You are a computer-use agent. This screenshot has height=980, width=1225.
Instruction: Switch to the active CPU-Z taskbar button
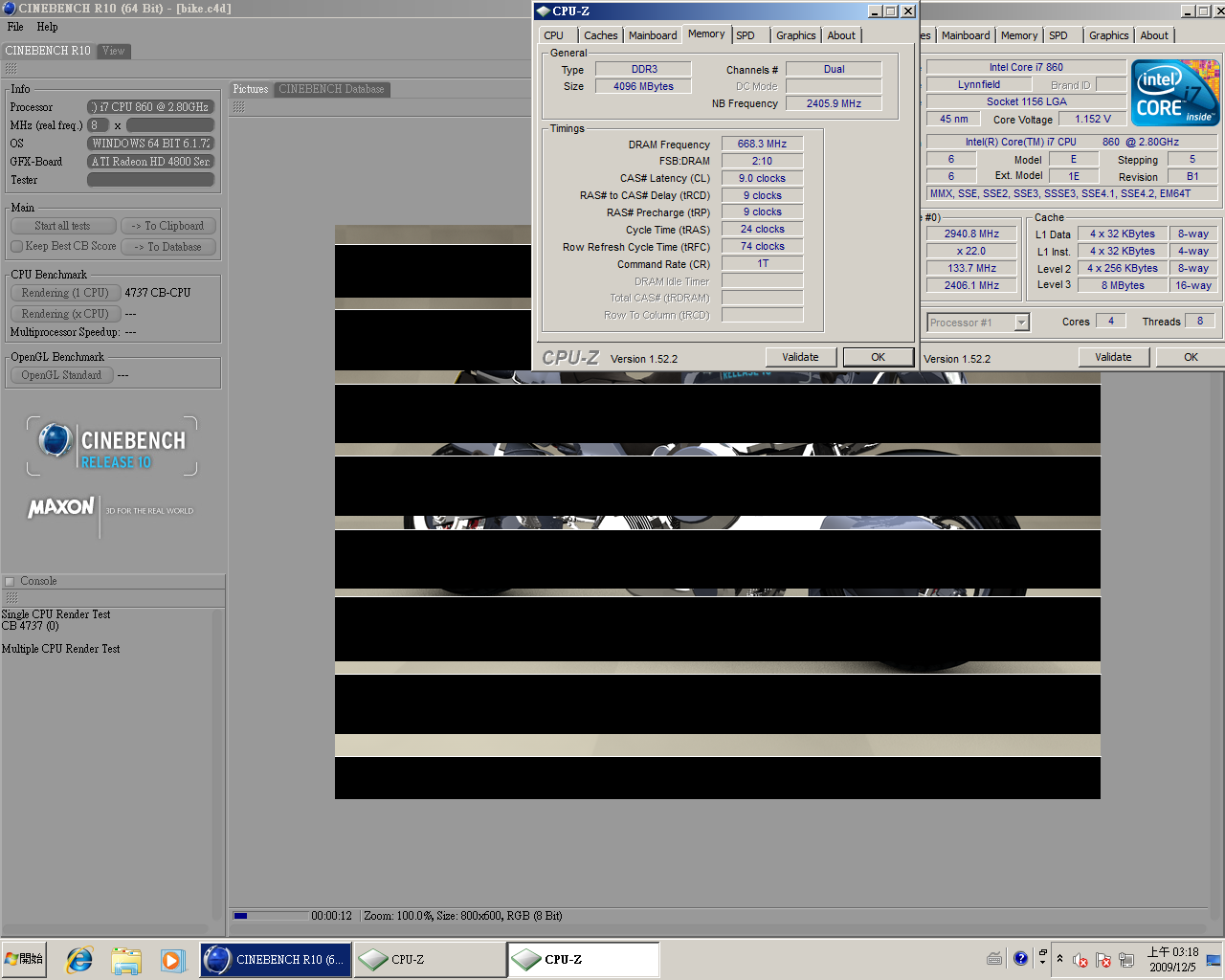(583, 959)
